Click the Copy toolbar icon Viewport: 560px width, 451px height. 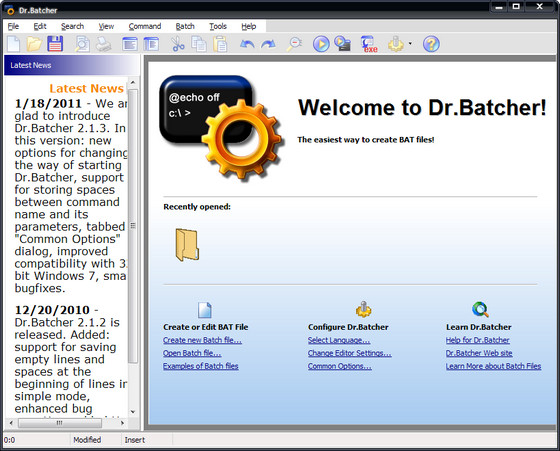pyautogui.click(x=199, y=44)
